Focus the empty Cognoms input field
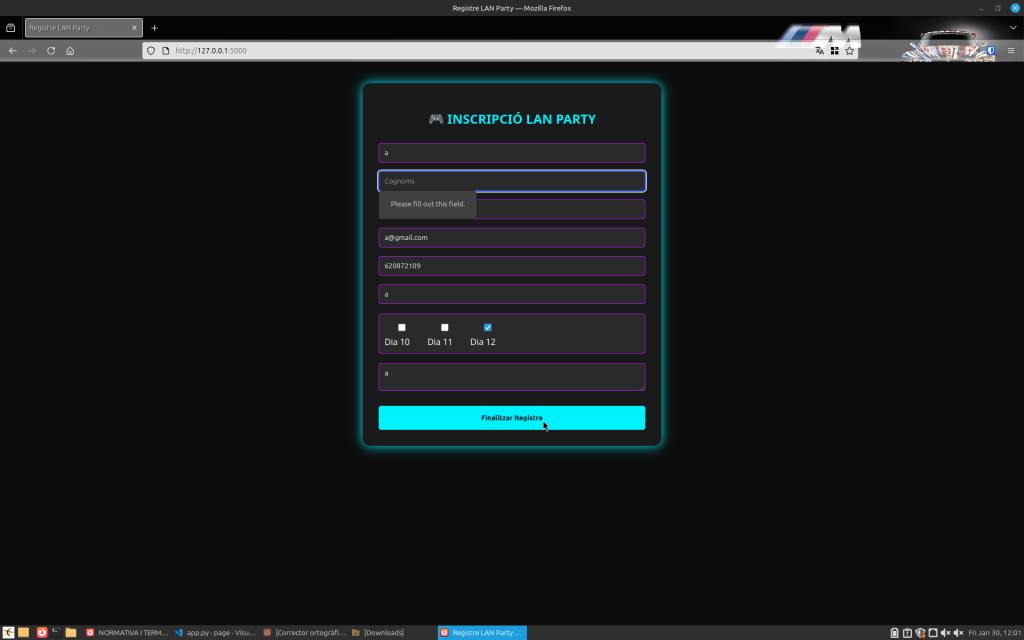1024x640 pixels. click(511, 181)
